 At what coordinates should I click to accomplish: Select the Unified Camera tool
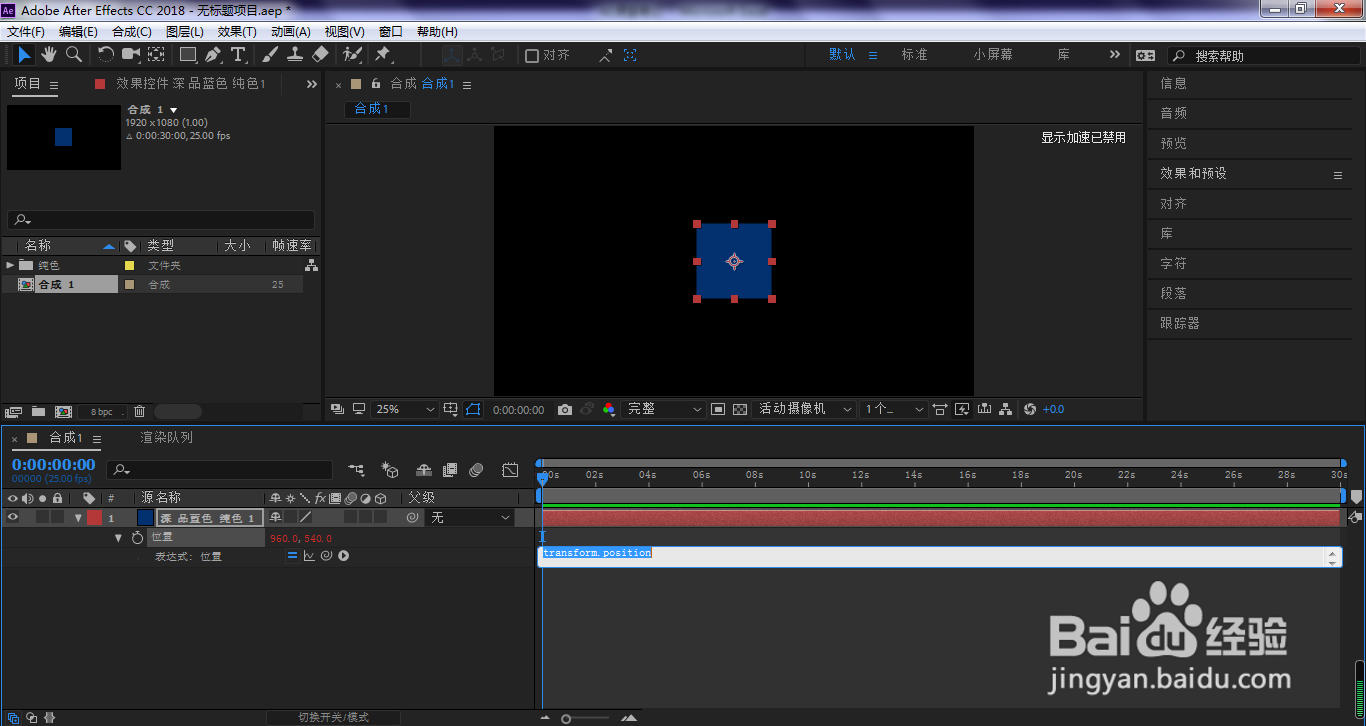[131, 54]
